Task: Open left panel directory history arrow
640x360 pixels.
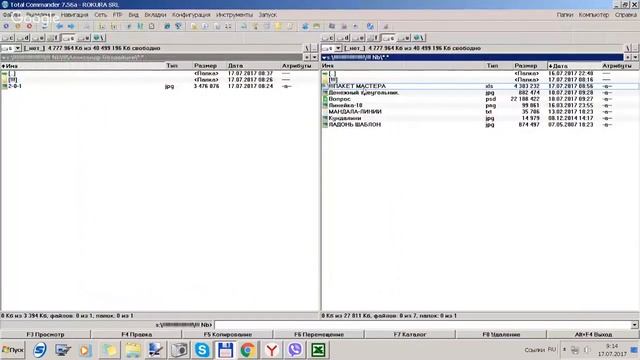Action: (315, 58)
